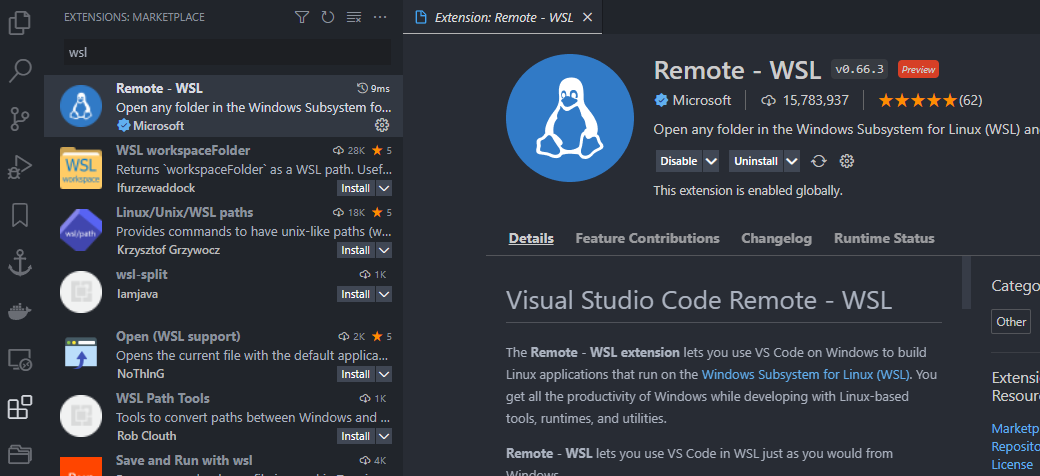Click version label v0.66.3
Viewport: 1040px width, 476px height.
click(860, 69)
